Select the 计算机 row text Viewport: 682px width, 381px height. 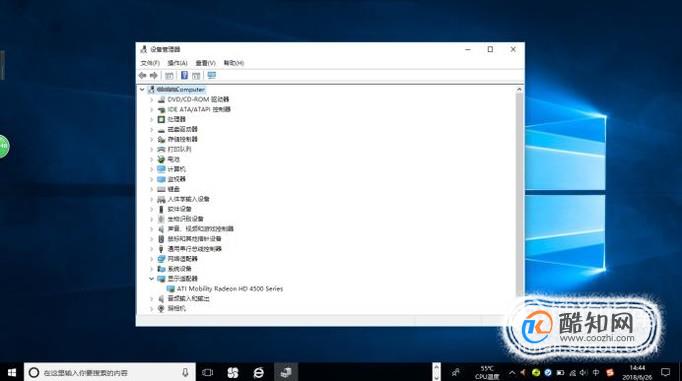point(177,169)
